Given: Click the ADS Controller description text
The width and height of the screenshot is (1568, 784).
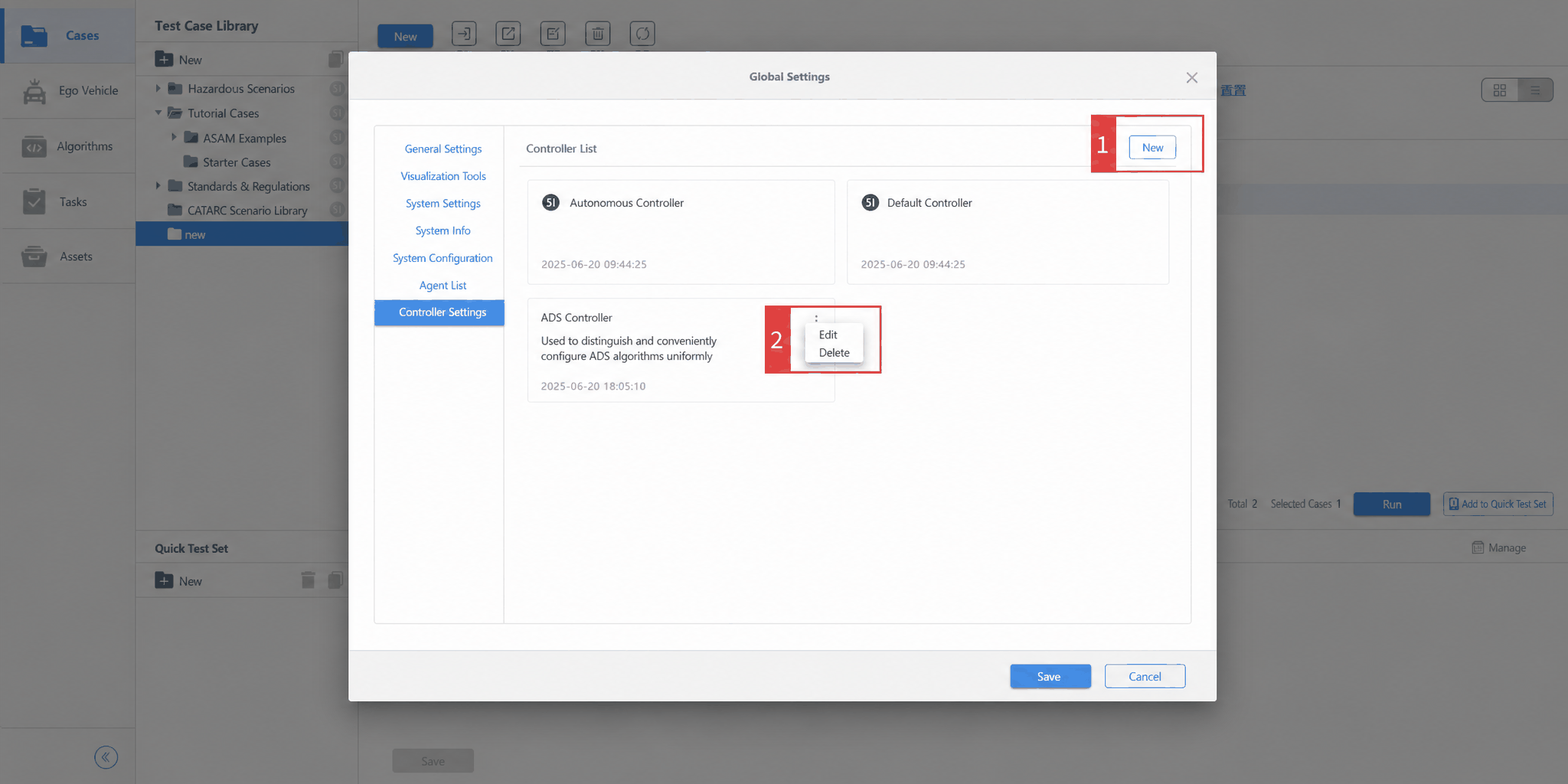Looking at the screenshot, I should pos(629,348).
